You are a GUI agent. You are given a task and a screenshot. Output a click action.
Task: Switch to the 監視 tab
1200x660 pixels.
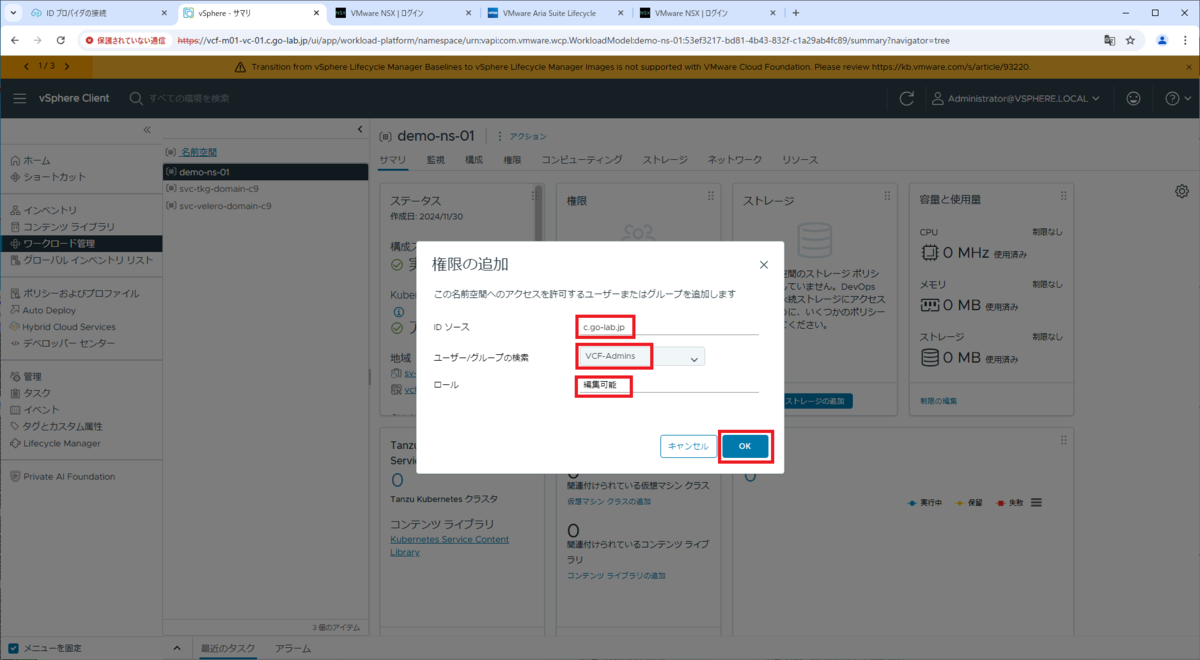coord(435,160)
